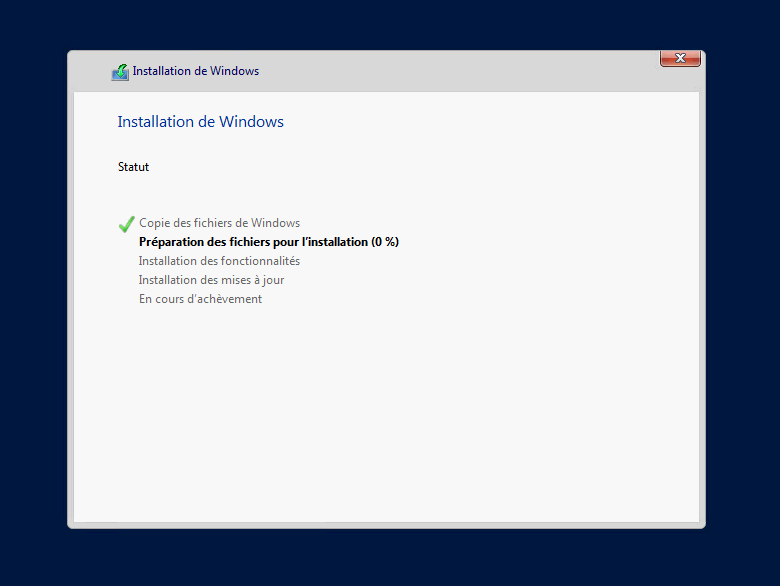Click the word Préparation in the bold step
This screenshot has height=586, width=780.
tap(172, 242)
